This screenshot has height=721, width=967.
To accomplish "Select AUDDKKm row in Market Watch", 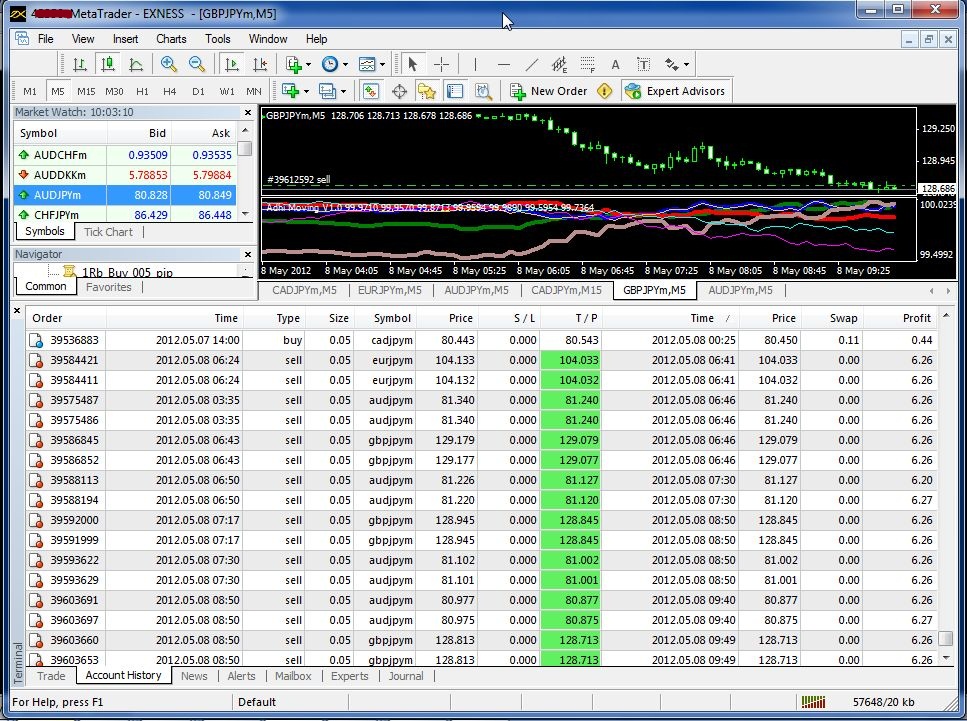I will pos(125,175).
